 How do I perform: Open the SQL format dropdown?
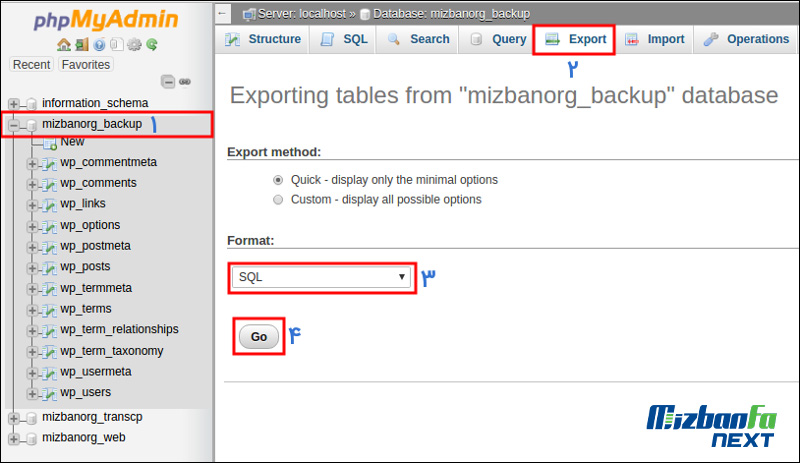tap(321, 277)
